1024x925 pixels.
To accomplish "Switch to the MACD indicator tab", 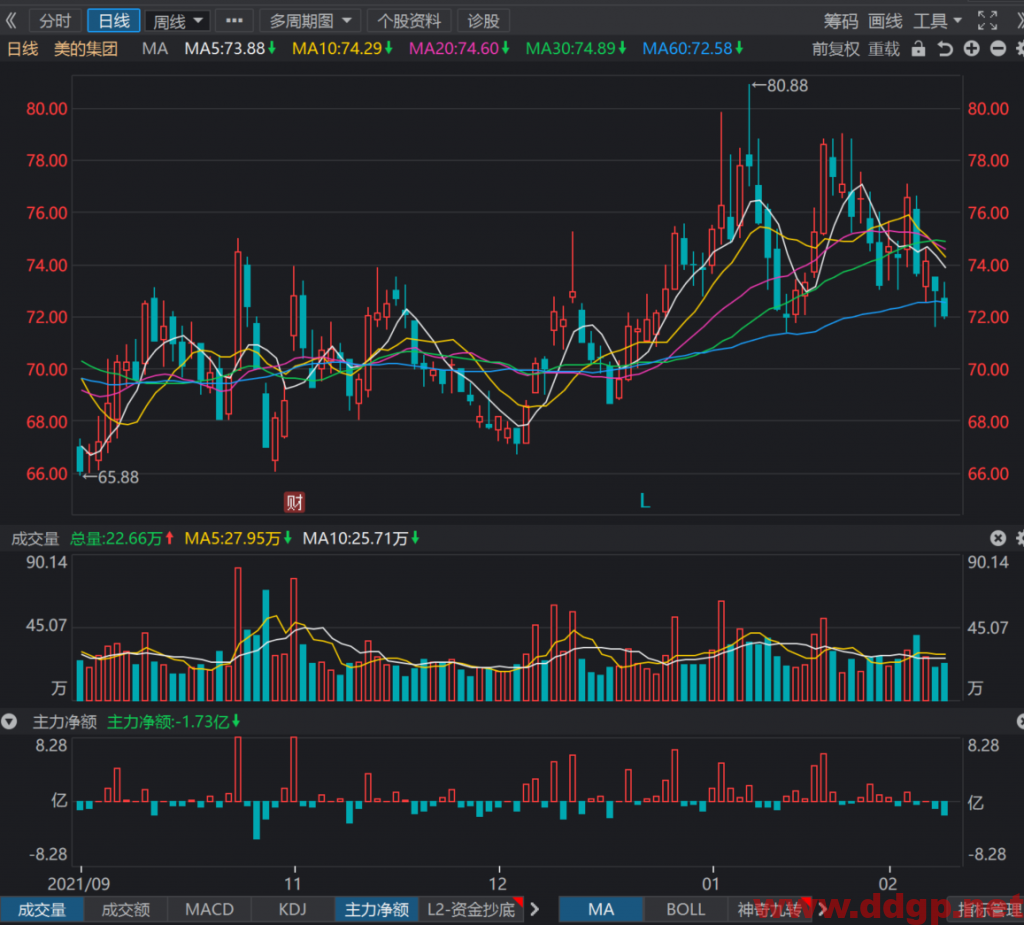I will coord(209,909).
